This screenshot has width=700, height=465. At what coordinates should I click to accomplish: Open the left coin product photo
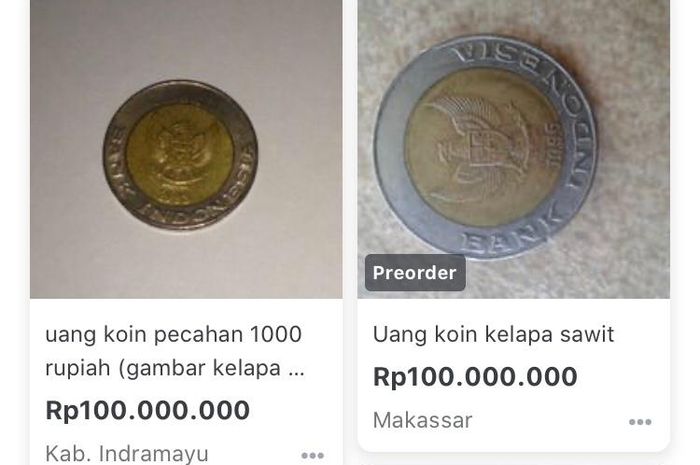186,149
